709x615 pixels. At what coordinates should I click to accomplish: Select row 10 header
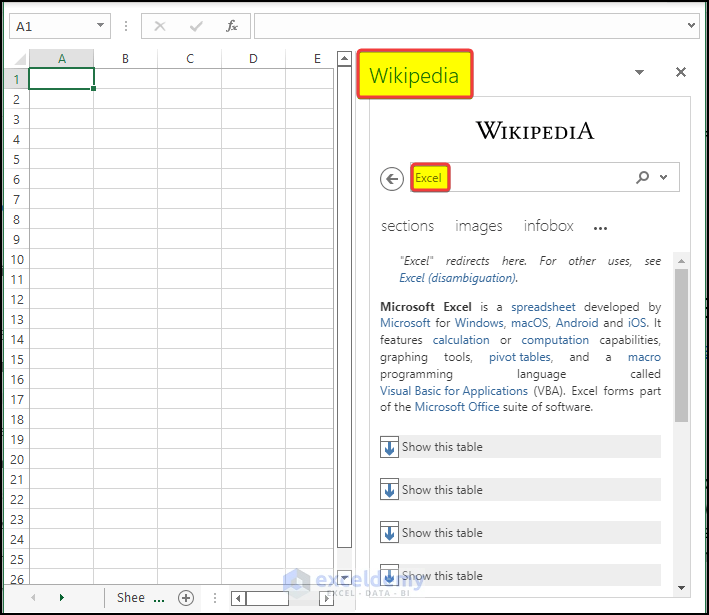click(17, 259)
